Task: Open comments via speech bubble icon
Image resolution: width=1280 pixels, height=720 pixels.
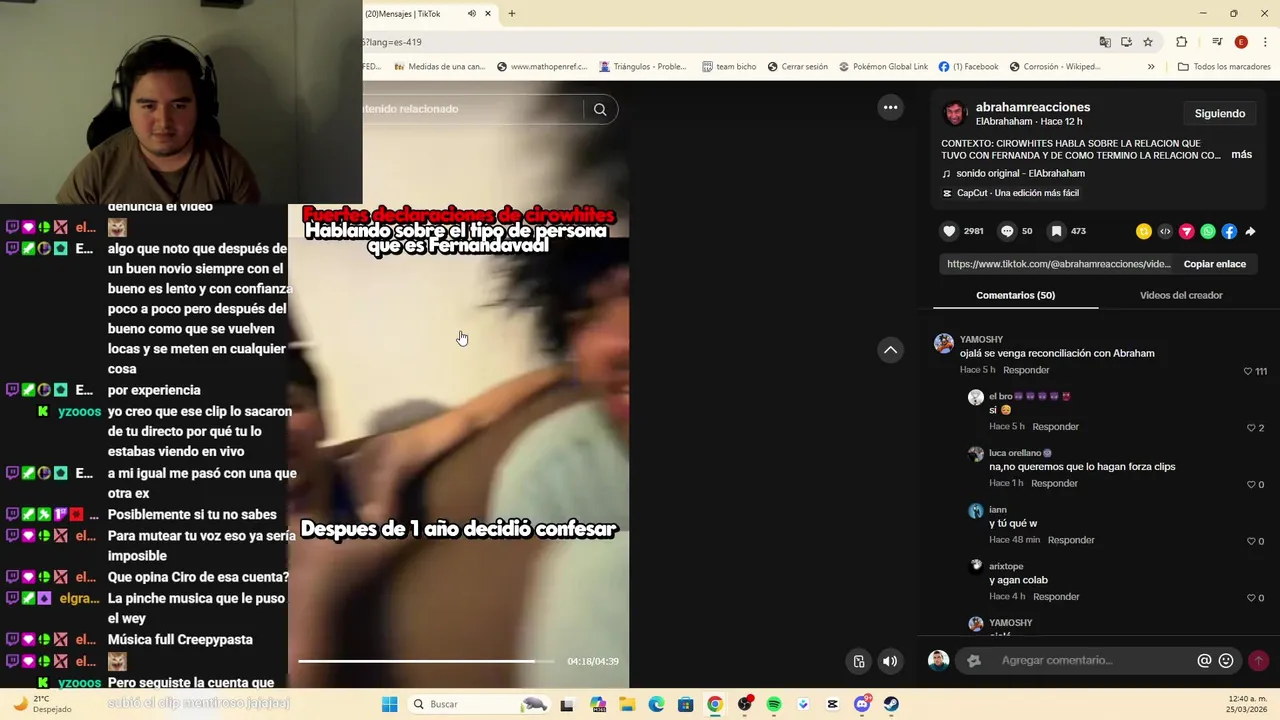Action: point(1007,231)
